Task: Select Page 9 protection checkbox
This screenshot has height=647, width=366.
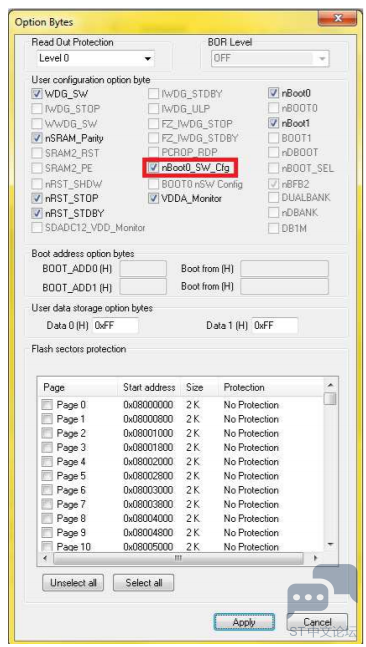Action: (x=47, y=532)
